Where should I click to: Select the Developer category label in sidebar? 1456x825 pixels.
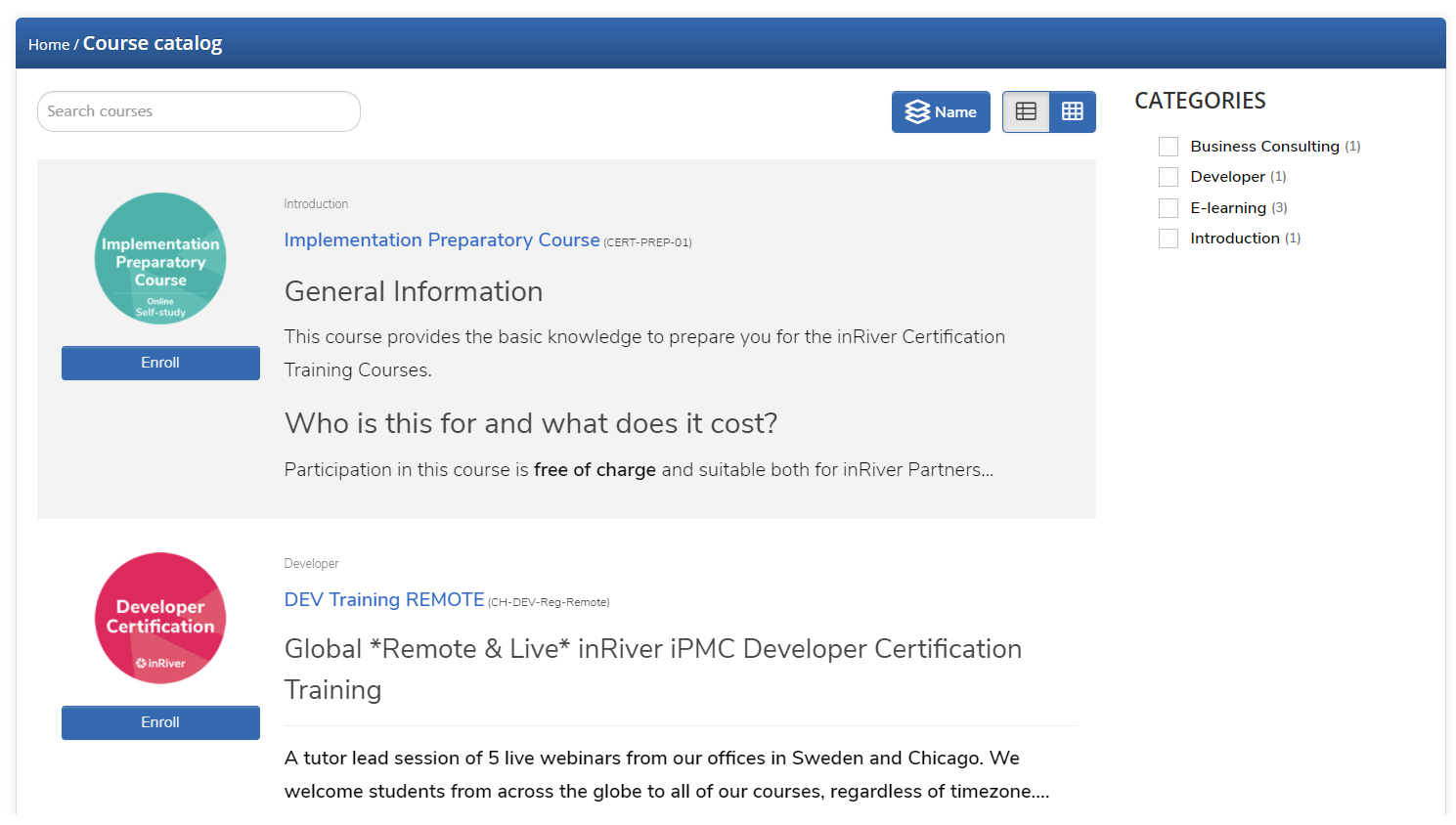click(x=1227, y=177)
